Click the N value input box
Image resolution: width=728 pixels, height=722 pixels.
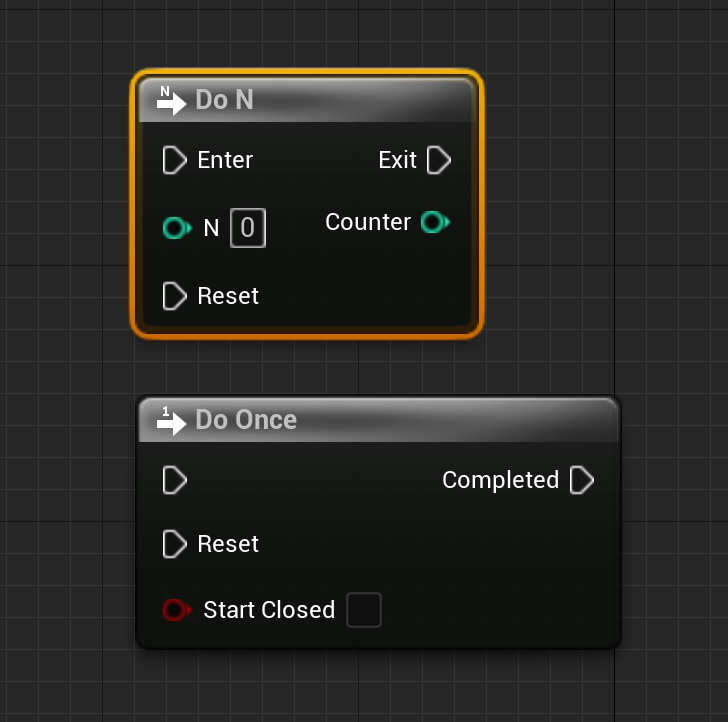[x=248, y=228]
